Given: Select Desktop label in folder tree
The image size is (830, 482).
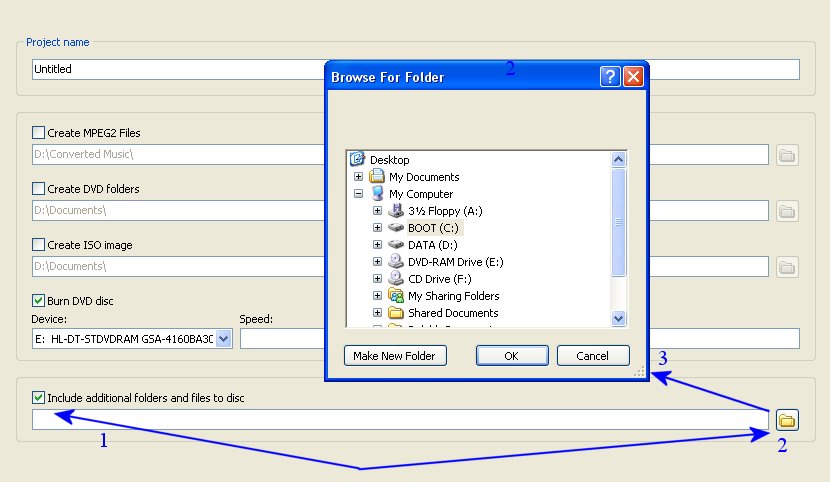Looking at the screenshot, I should pyautogui.click(x=390, y=160).
